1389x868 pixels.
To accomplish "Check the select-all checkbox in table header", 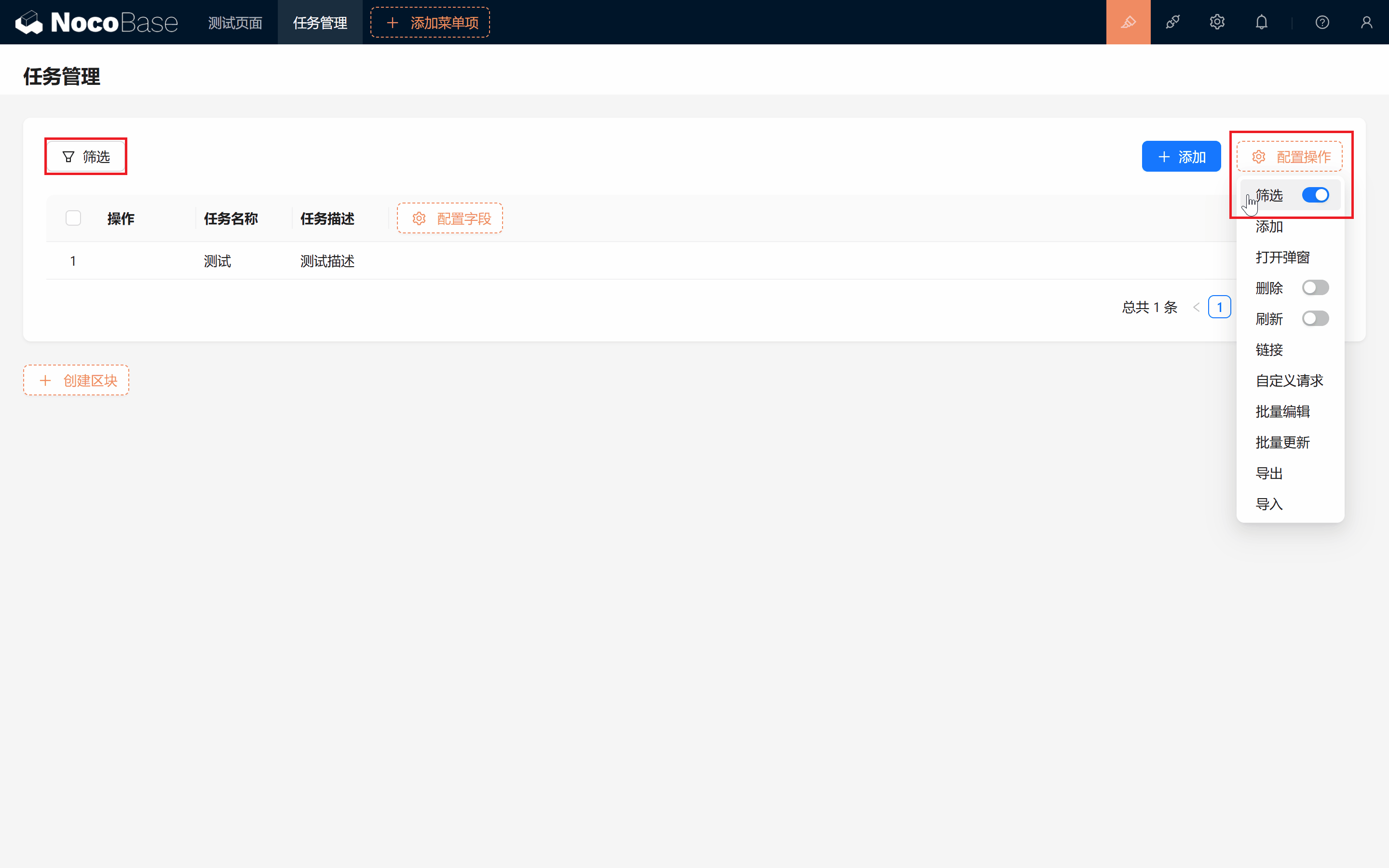I will (x=73, y=218).
